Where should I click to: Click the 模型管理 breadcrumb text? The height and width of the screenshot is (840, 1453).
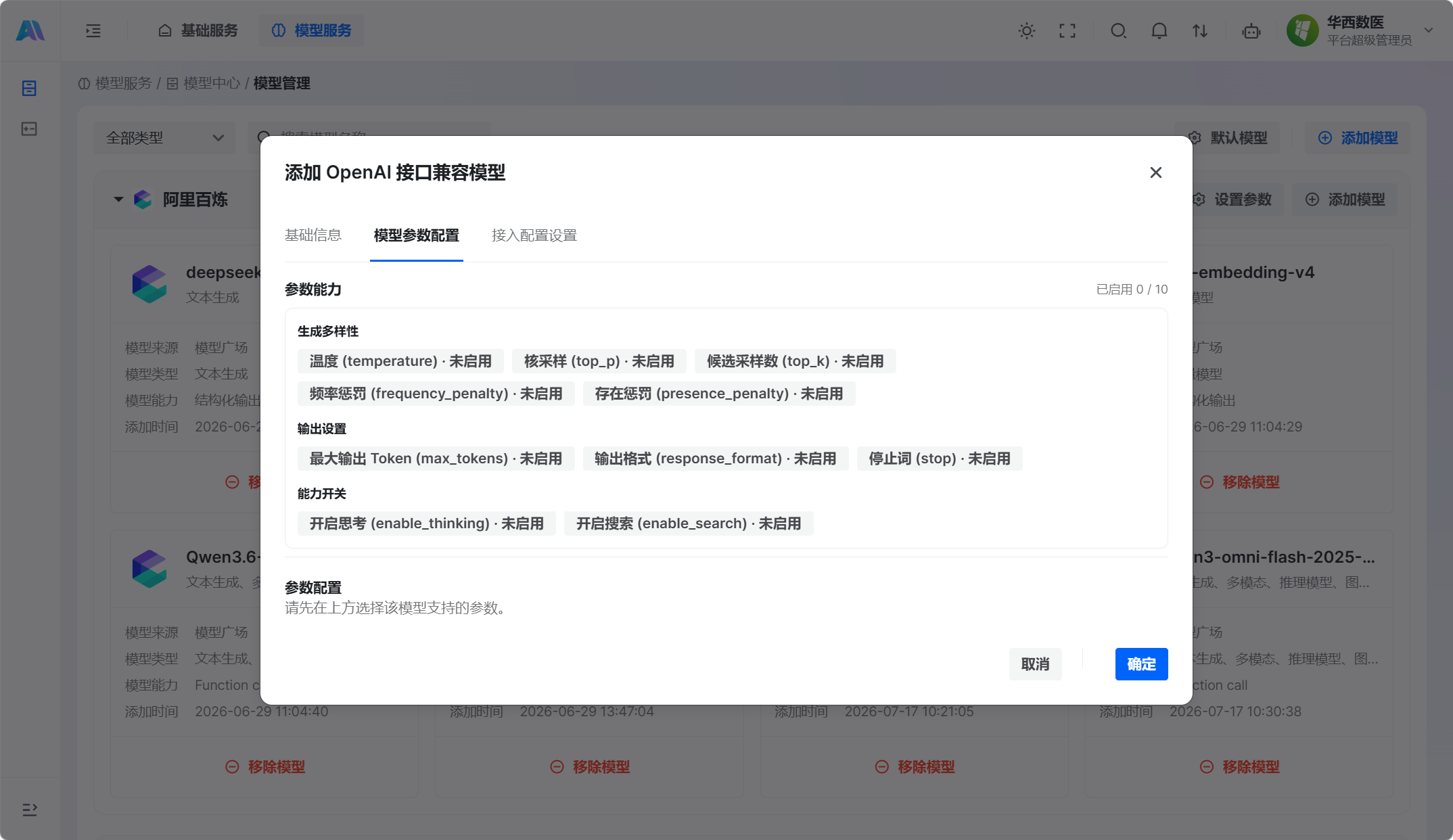tap(281, 83)
